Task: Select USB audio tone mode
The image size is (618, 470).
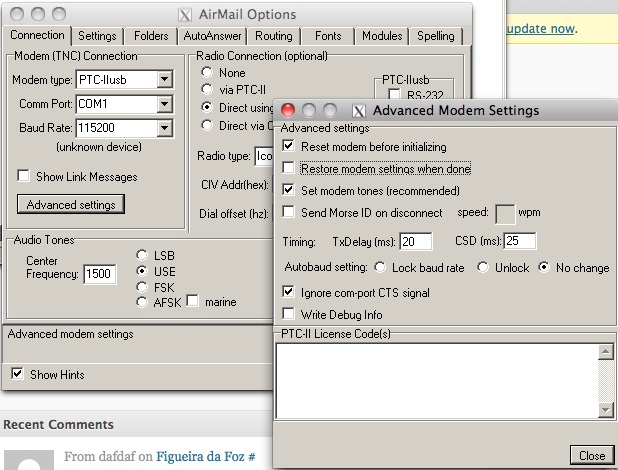Action: click(142, 271)
